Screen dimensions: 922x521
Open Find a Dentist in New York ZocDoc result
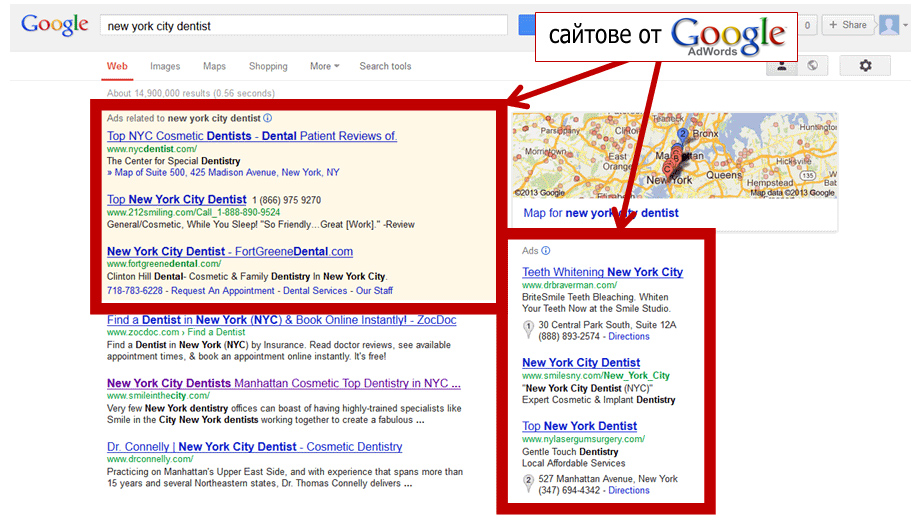tap(282, 320)
